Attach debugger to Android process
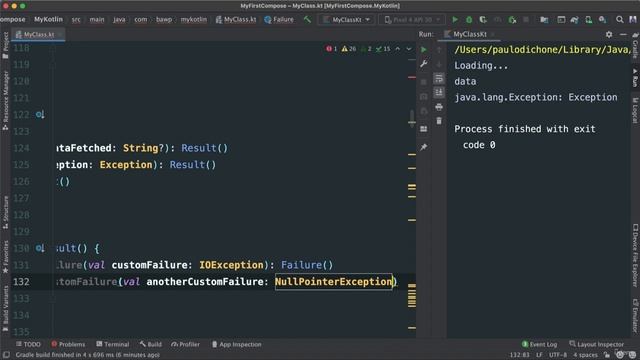The image size is (640, 360). 512,19
